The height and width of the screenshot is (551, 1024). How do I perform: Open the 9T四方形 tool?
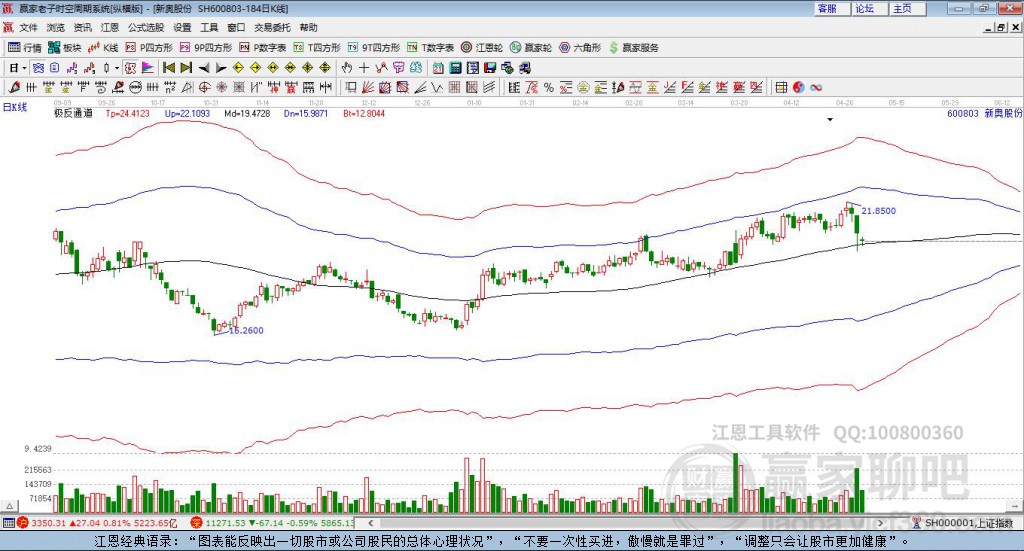point(374,48)
